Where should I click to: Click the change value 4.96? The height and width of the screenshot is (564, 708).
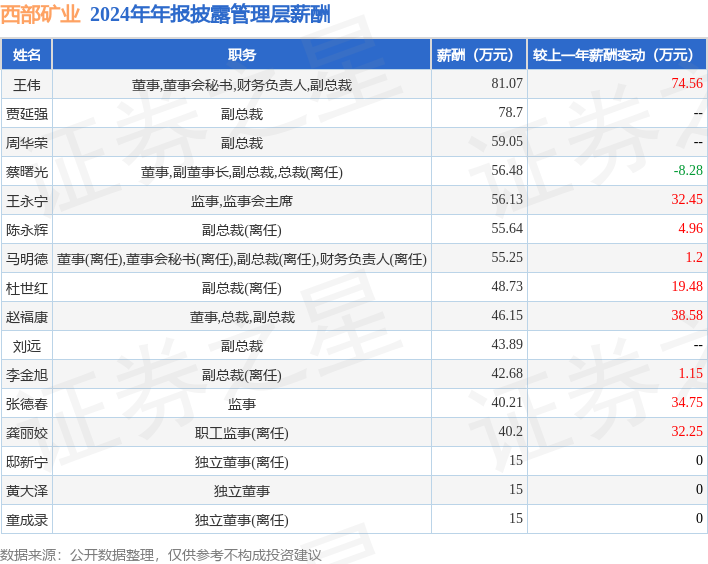pyautogui.click(x=690, y=228)
